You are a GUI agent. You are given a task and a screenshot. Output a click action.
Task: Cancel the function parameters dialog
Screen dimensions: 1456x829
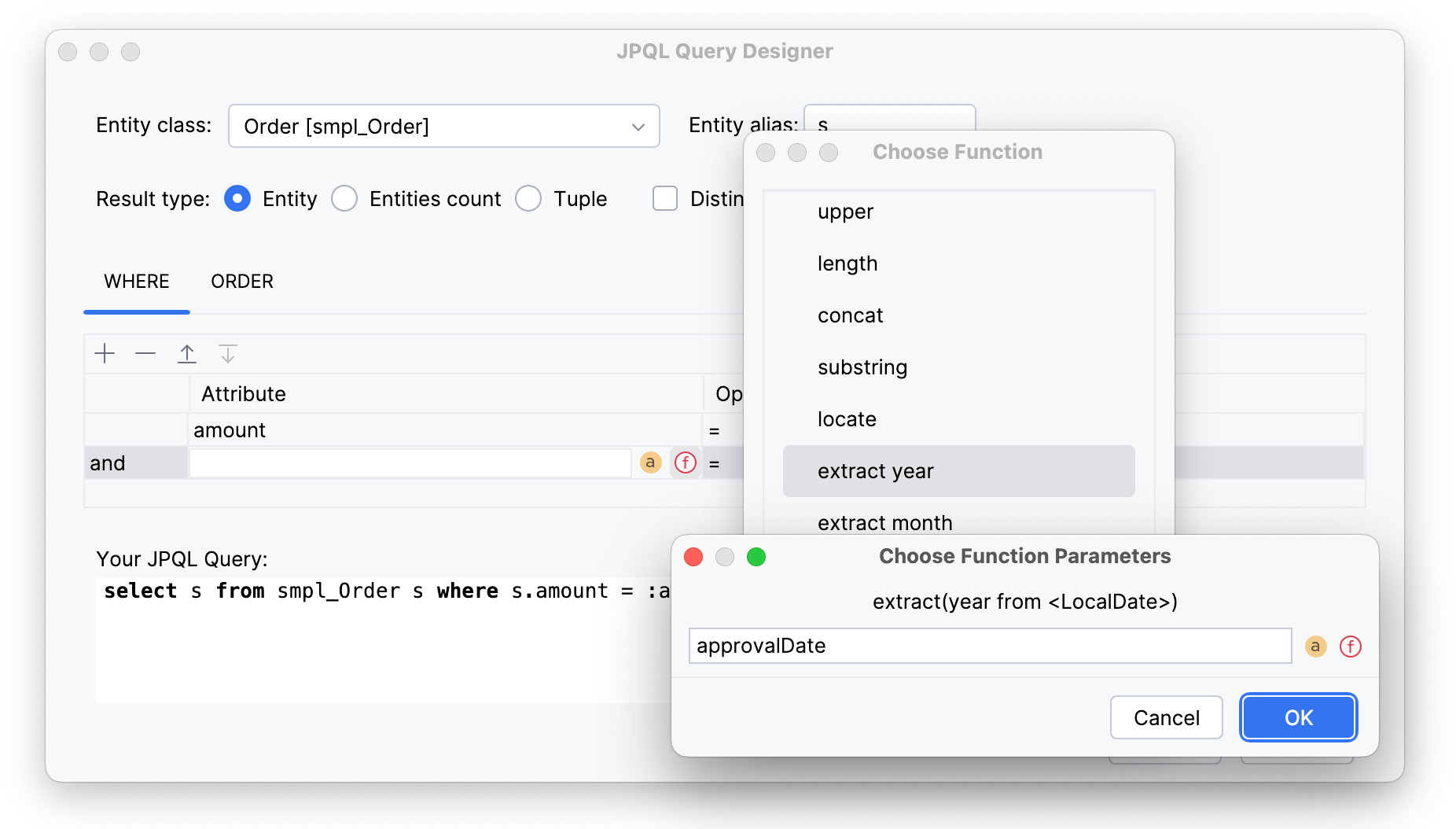pyautogui.click(x=1166, y=717)
